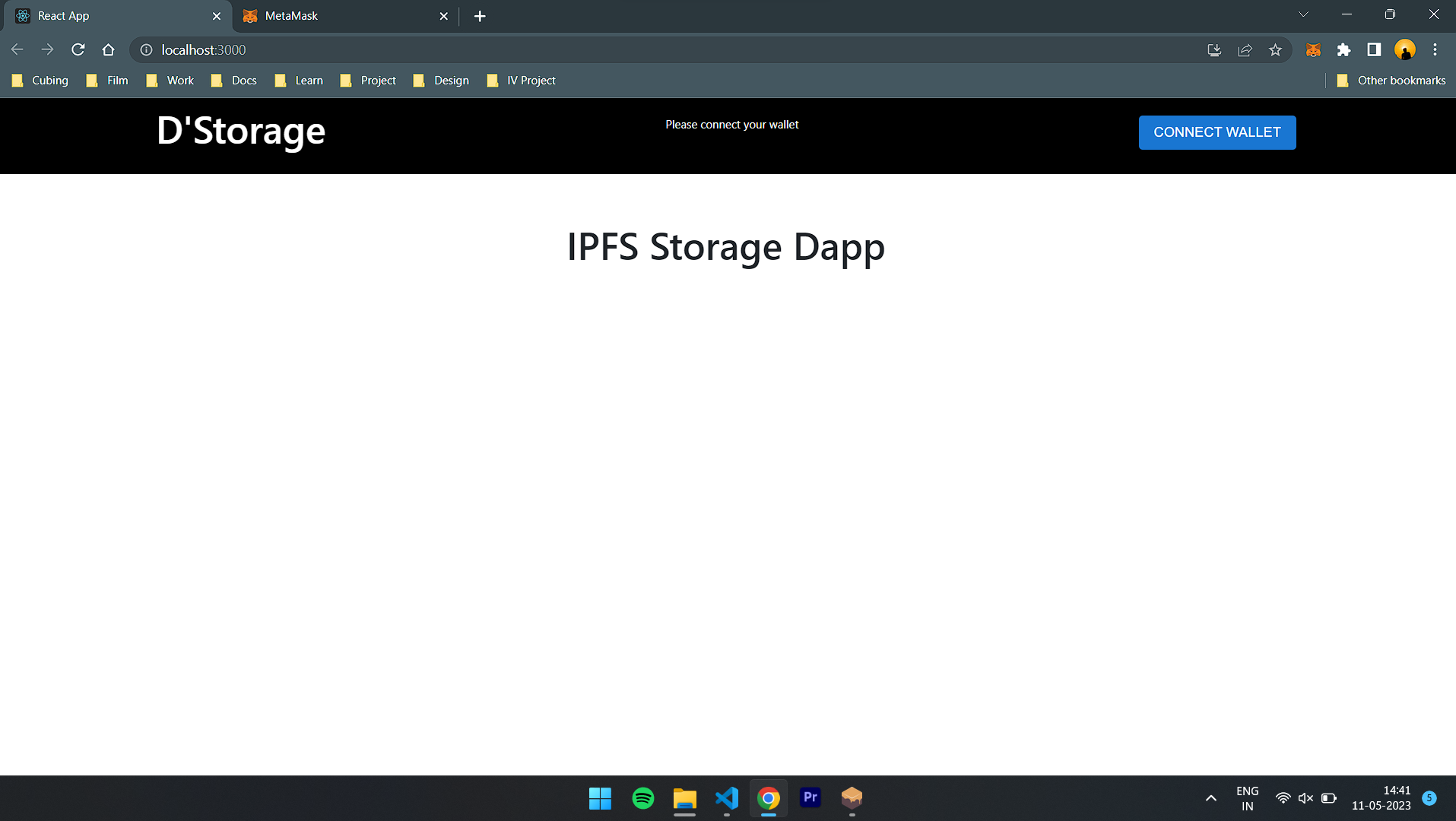Image resolution: width=1456 pixels, height=821 pixels.
Task: Open Visual Studio Code from the taskbar
Action: [x=726, y=798]
